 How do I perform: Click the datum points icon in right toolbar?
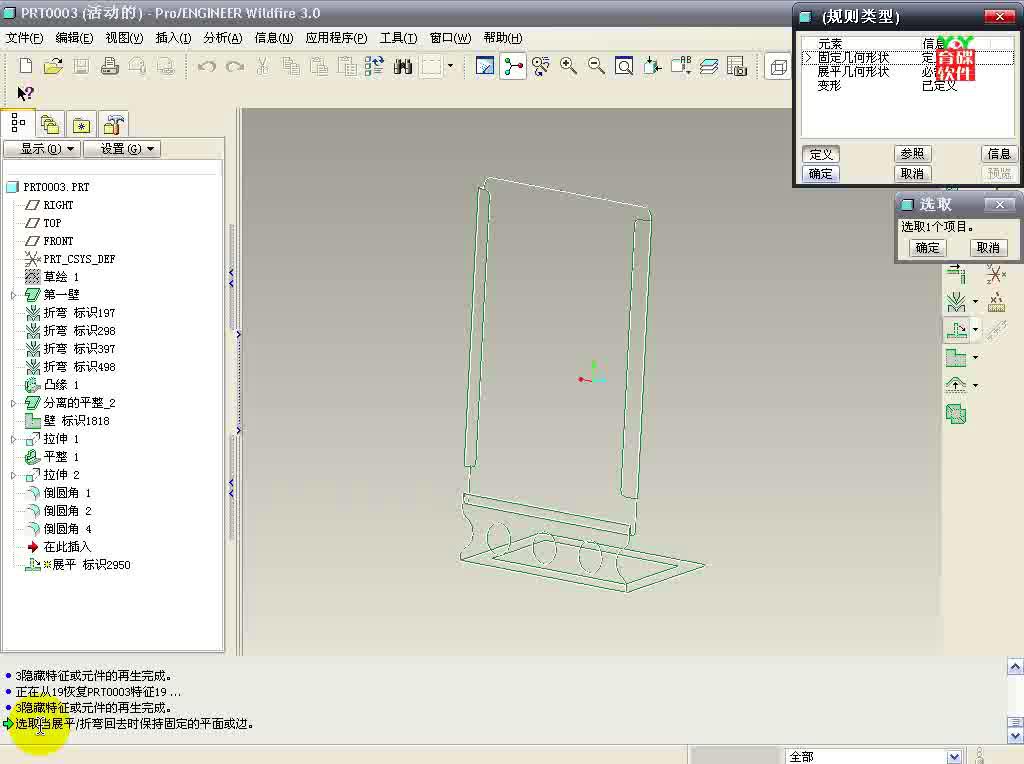996,302
